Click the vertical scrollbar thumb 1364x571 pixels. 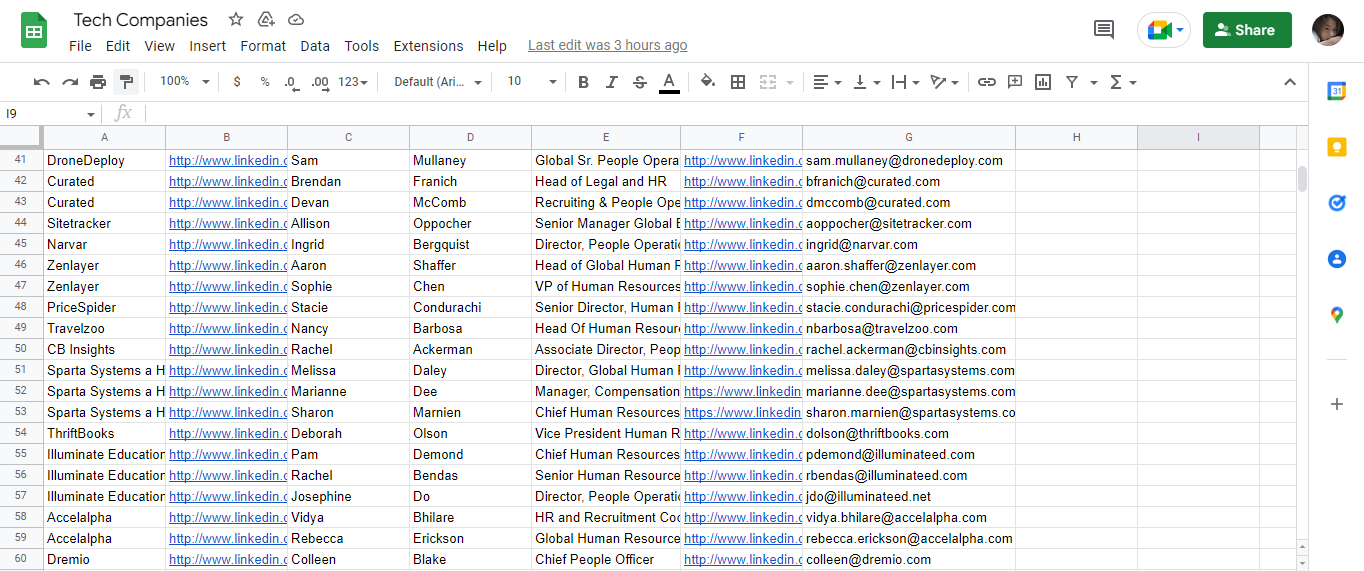[1302, 178]
